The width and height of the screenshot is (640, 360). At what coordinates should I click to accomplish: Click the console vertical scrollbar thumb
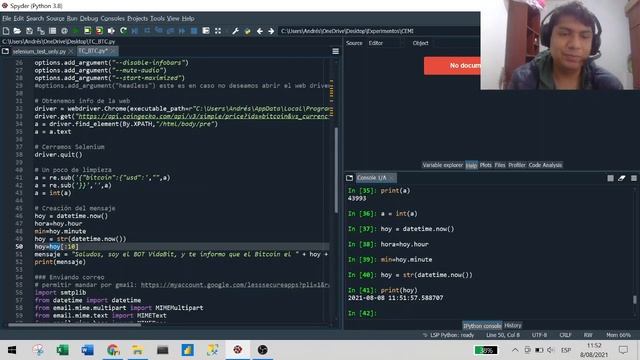(x=635, y=300)
